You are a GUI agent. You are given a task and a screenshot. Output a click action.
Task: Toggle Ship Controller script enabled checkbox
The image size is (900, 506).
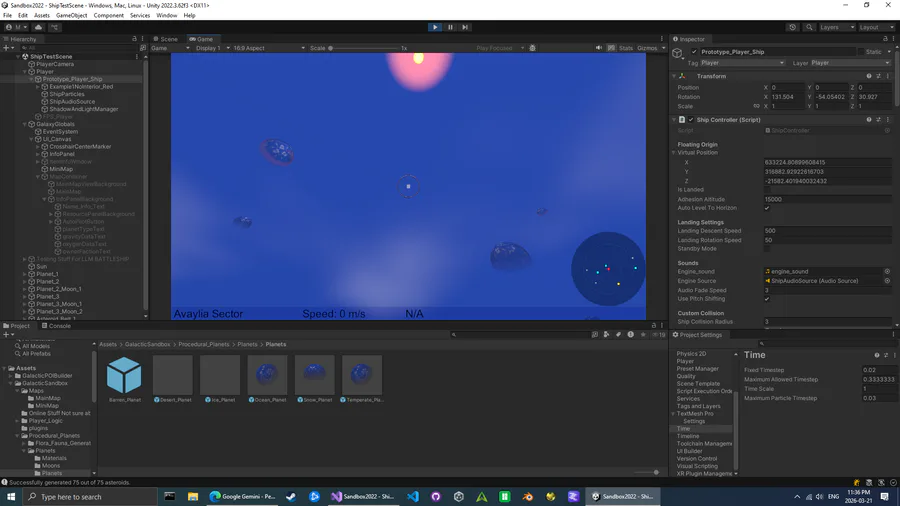pos(691,120)
